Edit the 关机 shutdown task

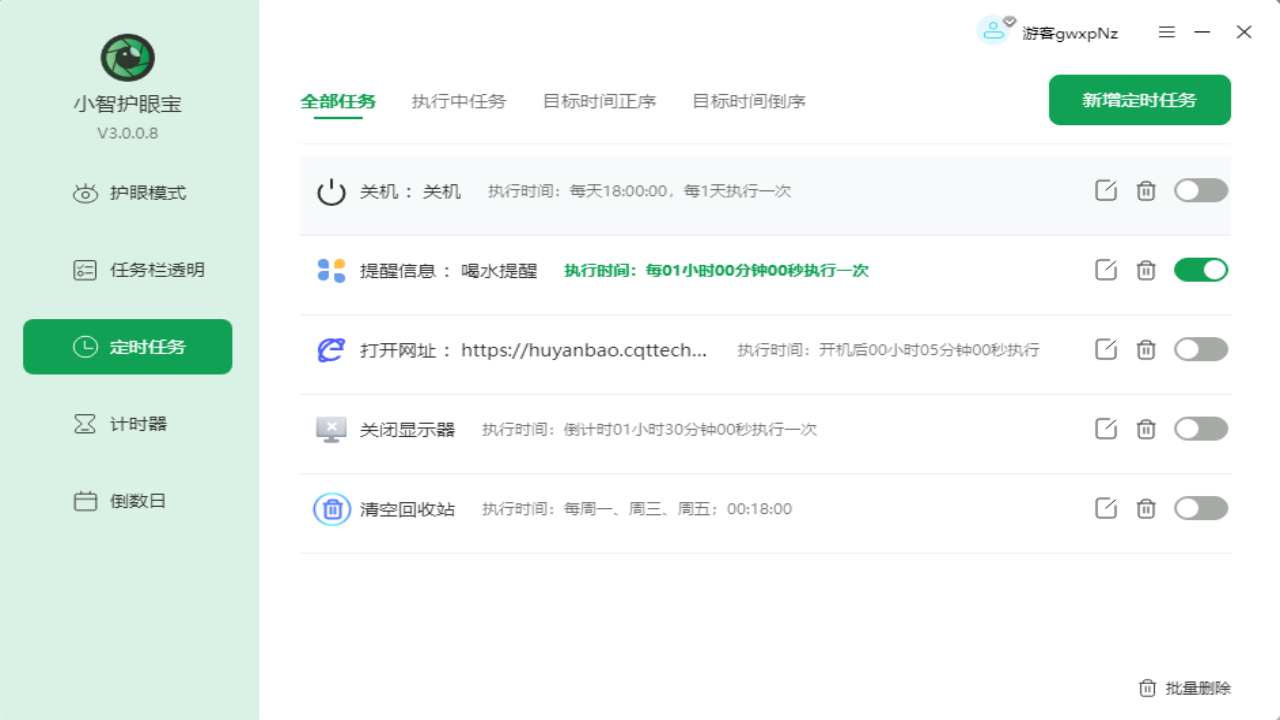tap(1106, 190)
